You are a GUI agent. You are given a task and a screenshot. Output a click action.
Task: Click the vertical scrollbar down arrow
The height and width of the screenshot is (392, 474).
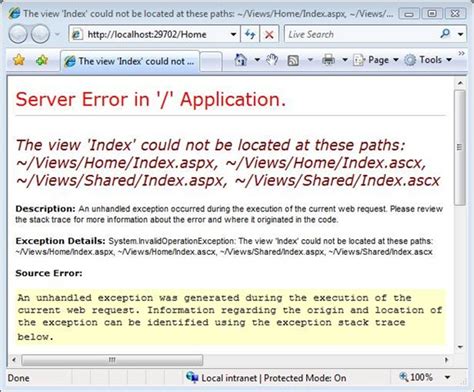[460, 347]
